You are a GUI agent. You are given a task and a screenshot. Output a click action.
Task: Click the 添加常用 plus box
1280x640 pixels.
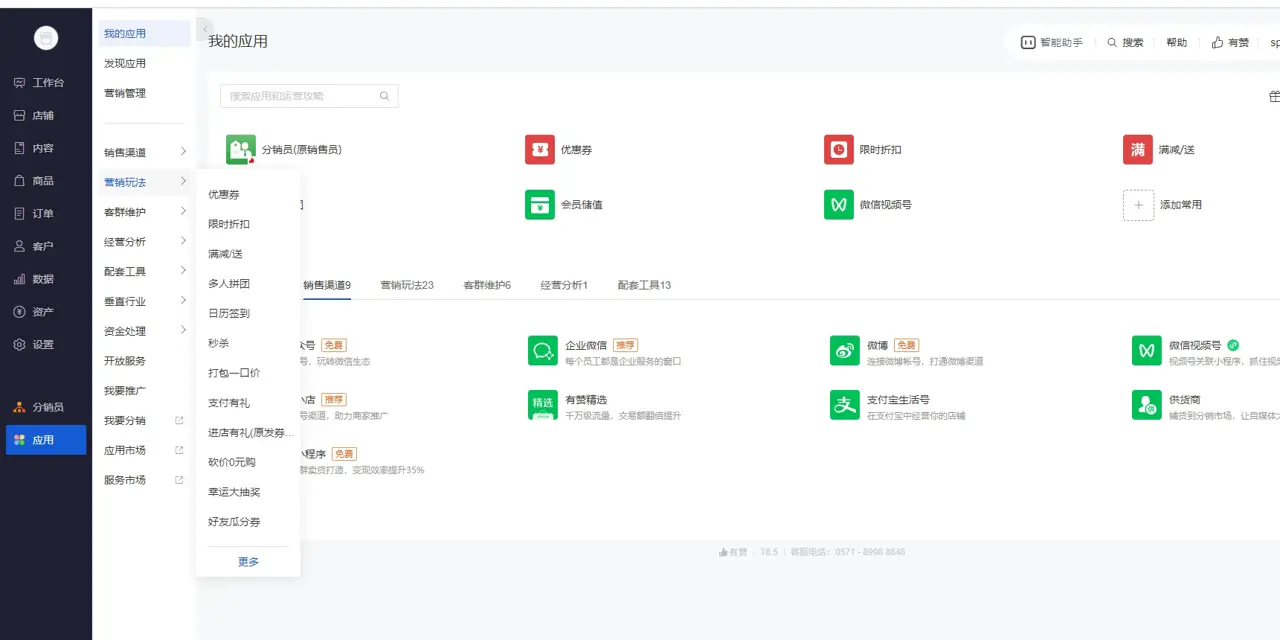1138,205
